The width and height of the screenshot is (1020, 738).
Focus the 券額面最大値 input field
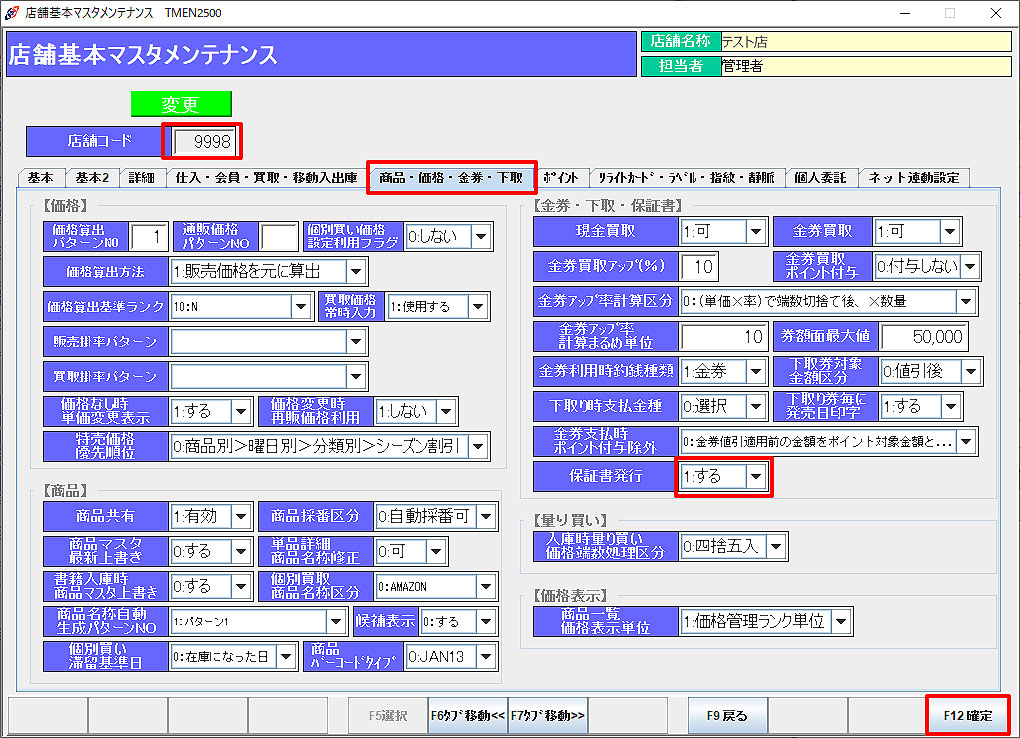tap(924, 337)
